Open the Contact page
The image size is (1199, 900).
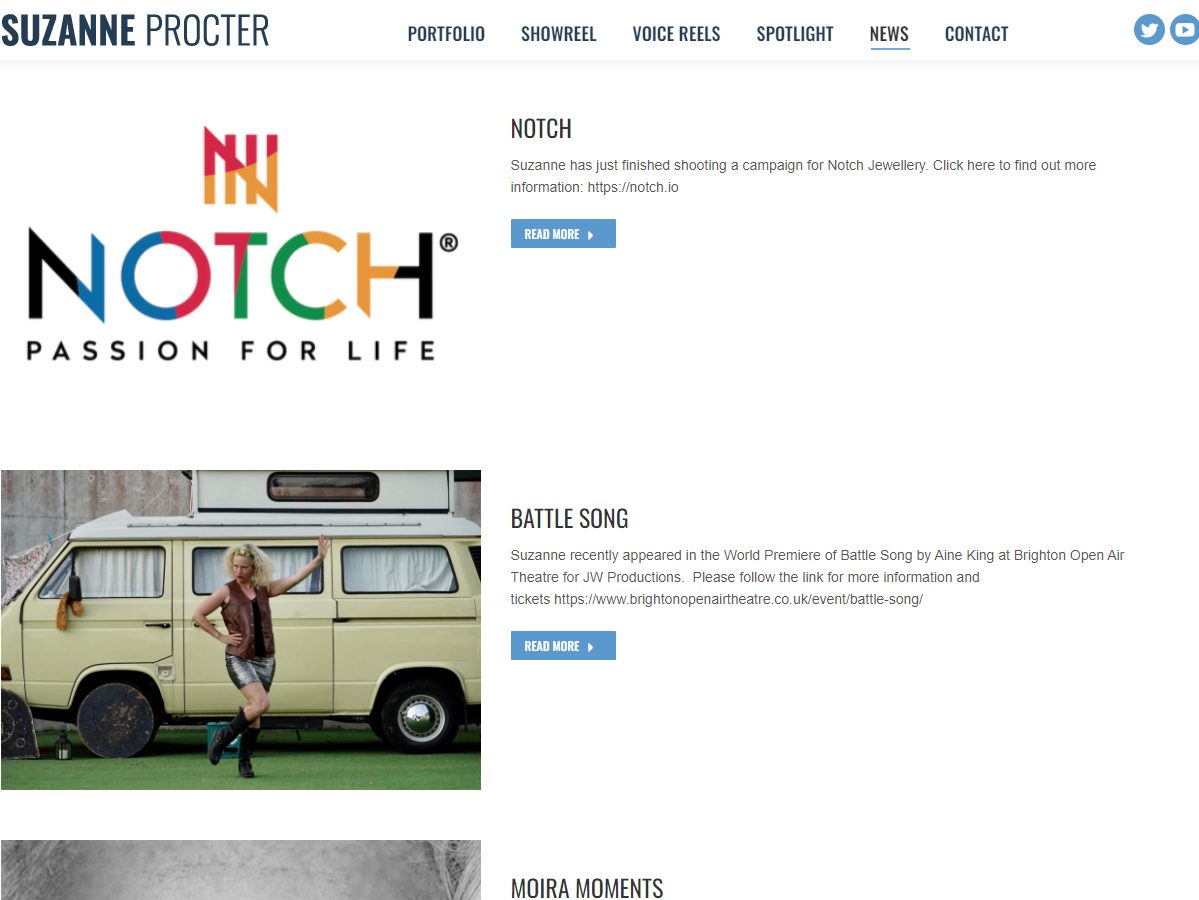tap(976, 34)
